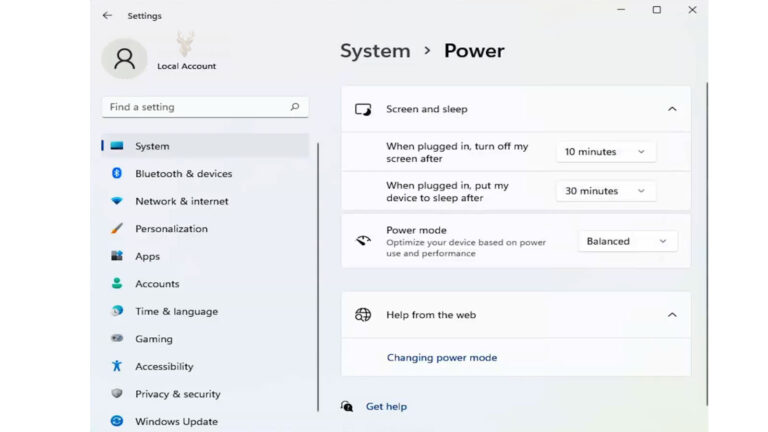Click the sidebar vertical scrollbar
Screen dimensions: 768x432
tap(318, 277)
